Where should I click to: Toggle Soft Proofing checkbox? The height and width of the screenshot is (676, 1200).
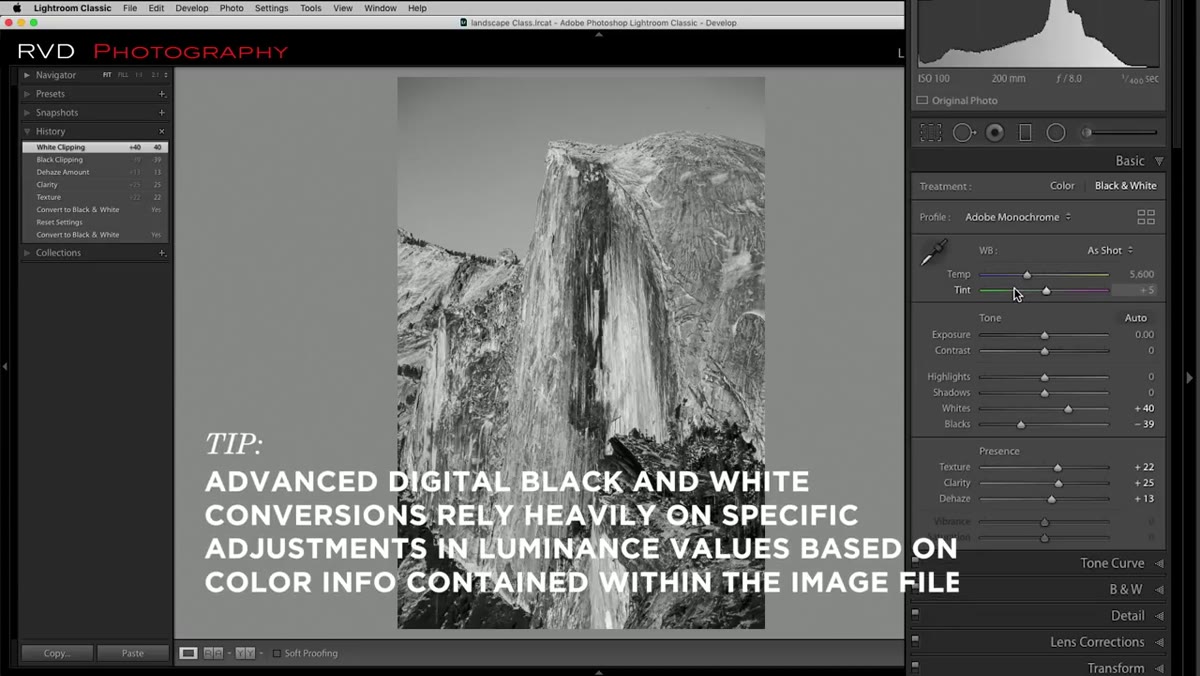point(277,653)
